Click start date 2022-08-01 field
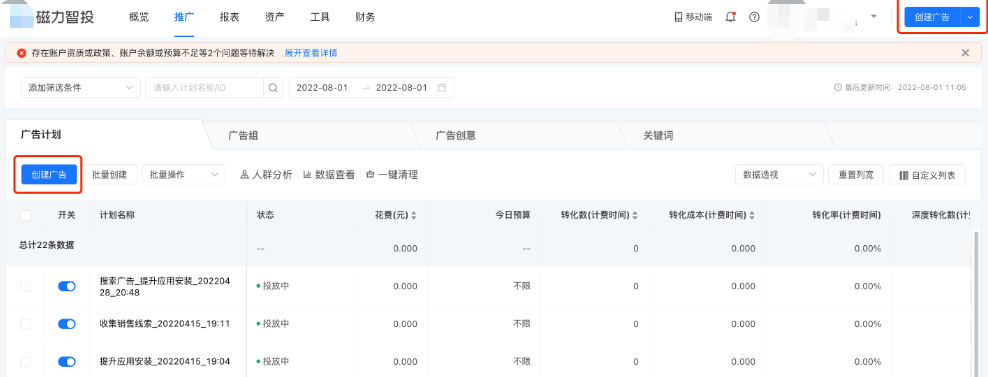This screenshot has height=377, width=988. (322, 88)
